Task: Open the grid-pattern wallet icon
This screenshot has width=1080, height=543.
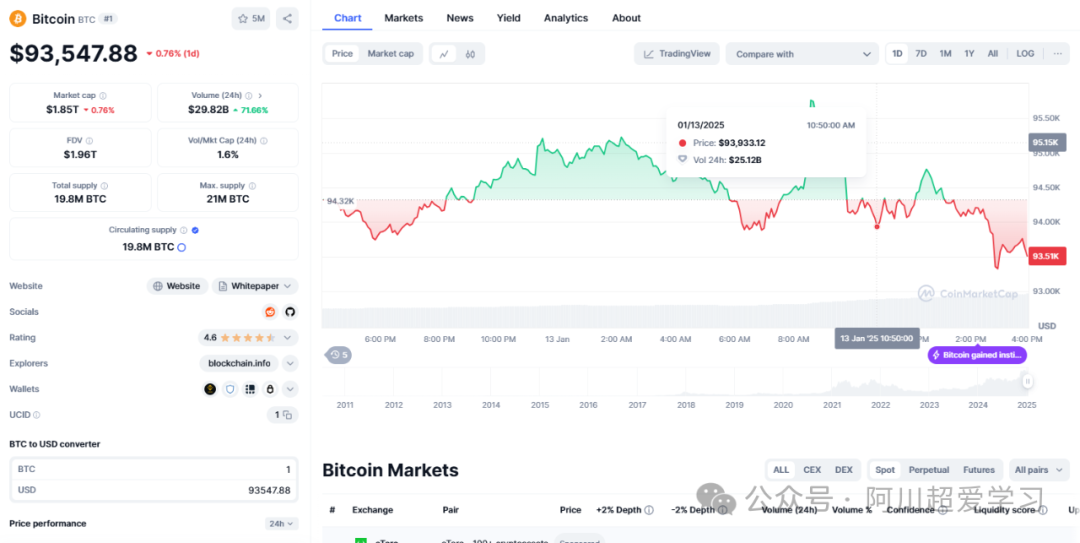Action: (x=250, y=389)
